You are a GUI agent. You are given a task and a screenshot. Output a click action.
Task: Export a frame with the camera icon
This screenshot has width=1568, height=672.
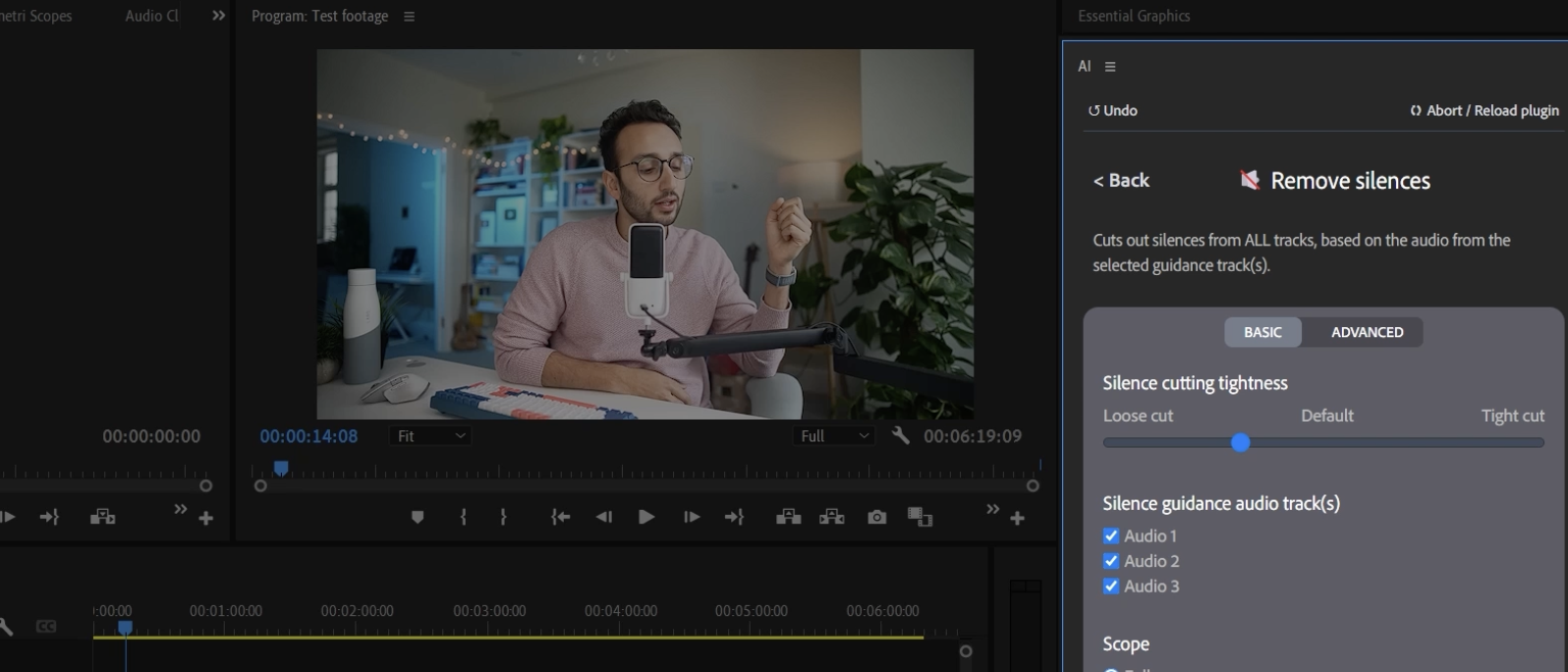[x=877, y=517]
